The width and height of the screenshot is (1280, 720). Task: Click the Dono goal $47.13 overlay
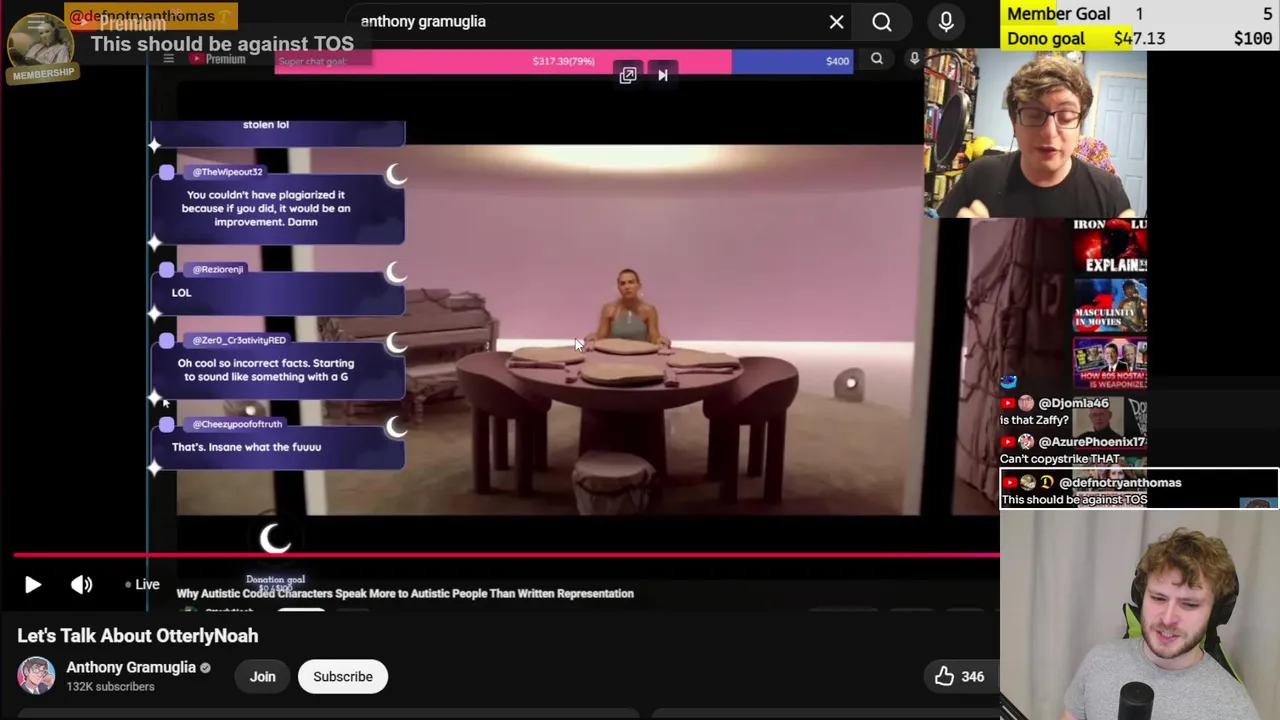coord(1086,38)
